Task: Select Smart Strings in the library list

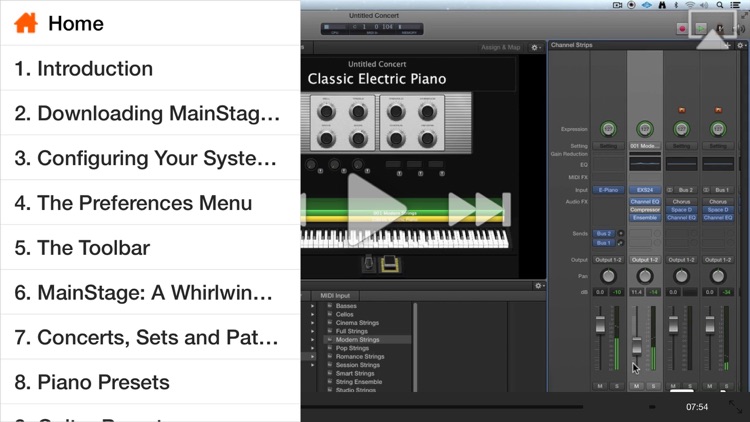Action: 355,373
